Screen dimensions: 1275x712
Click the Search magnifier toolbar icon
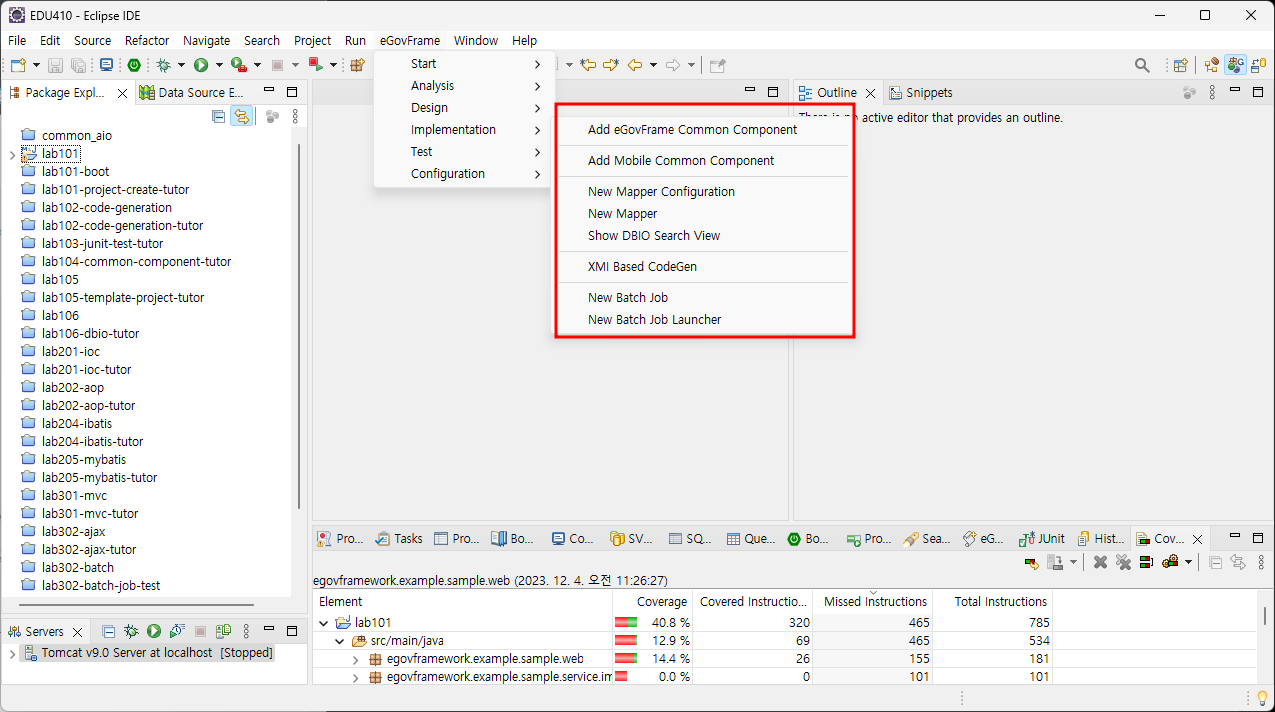point(1142,65)
